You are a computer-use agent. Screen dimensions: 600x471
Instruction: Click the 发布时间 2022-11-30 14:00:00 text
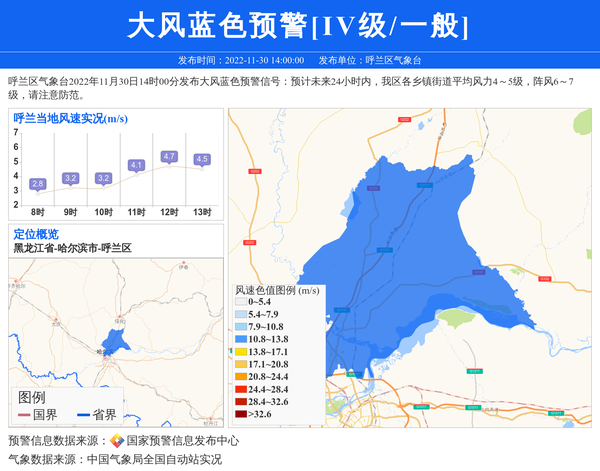[x=241, y=60]
